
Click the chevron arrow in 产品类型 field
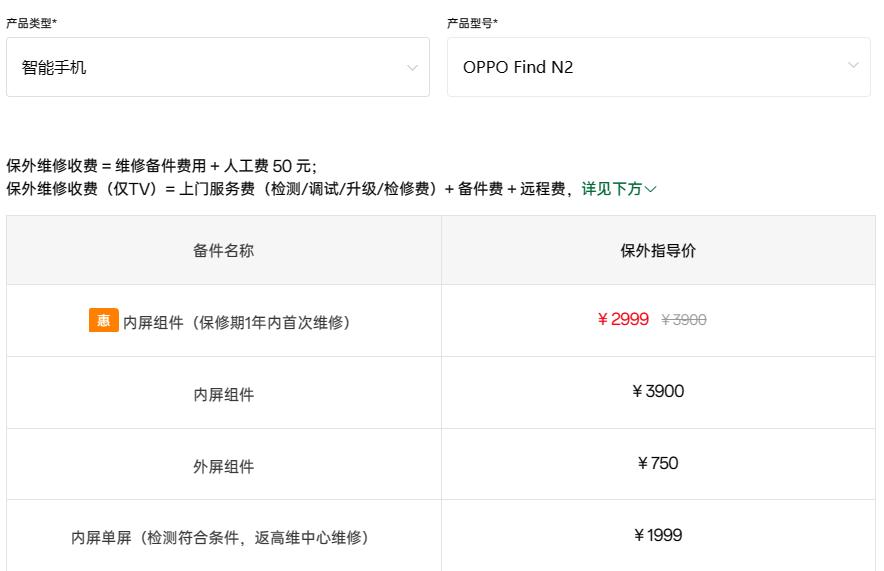click(x=412, y=68)
